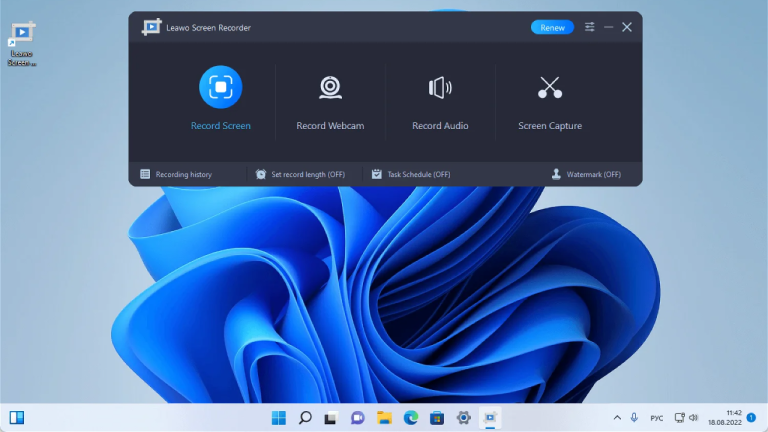
Task: Click the Screen Capture label
Action: click(x=550, y=126)
